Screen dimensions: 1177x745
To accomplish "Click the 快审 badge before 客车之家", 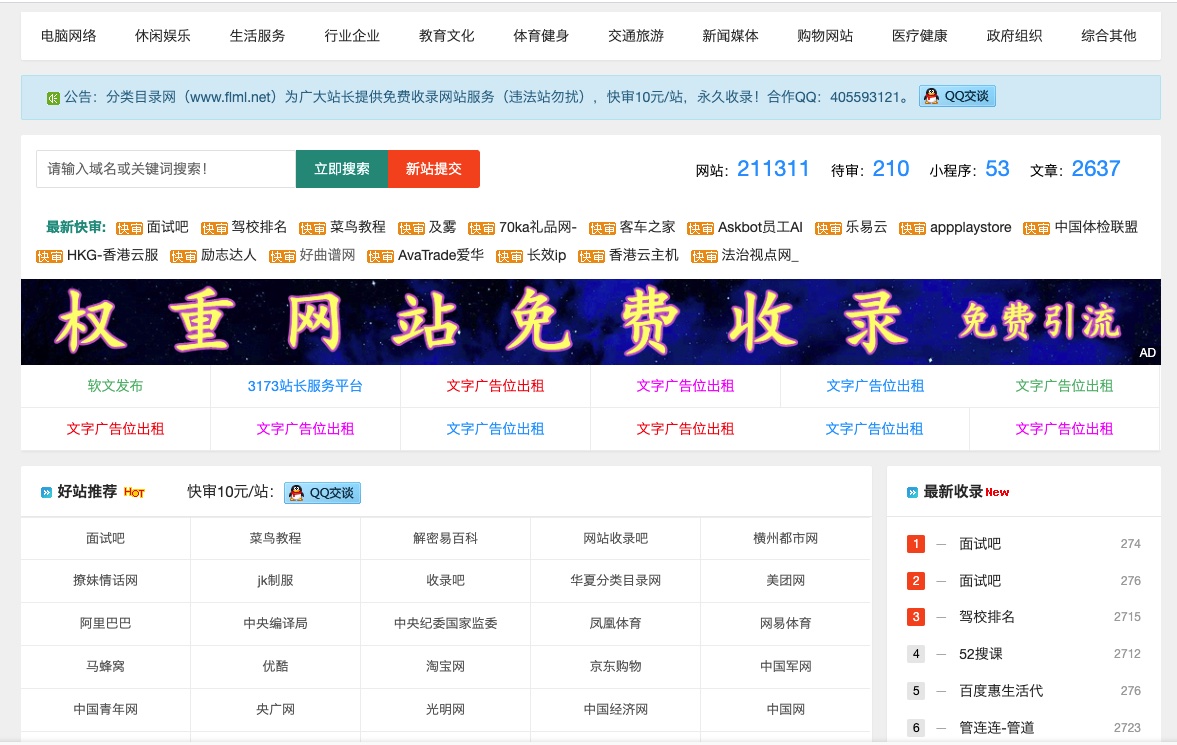I will click(602, 228).
